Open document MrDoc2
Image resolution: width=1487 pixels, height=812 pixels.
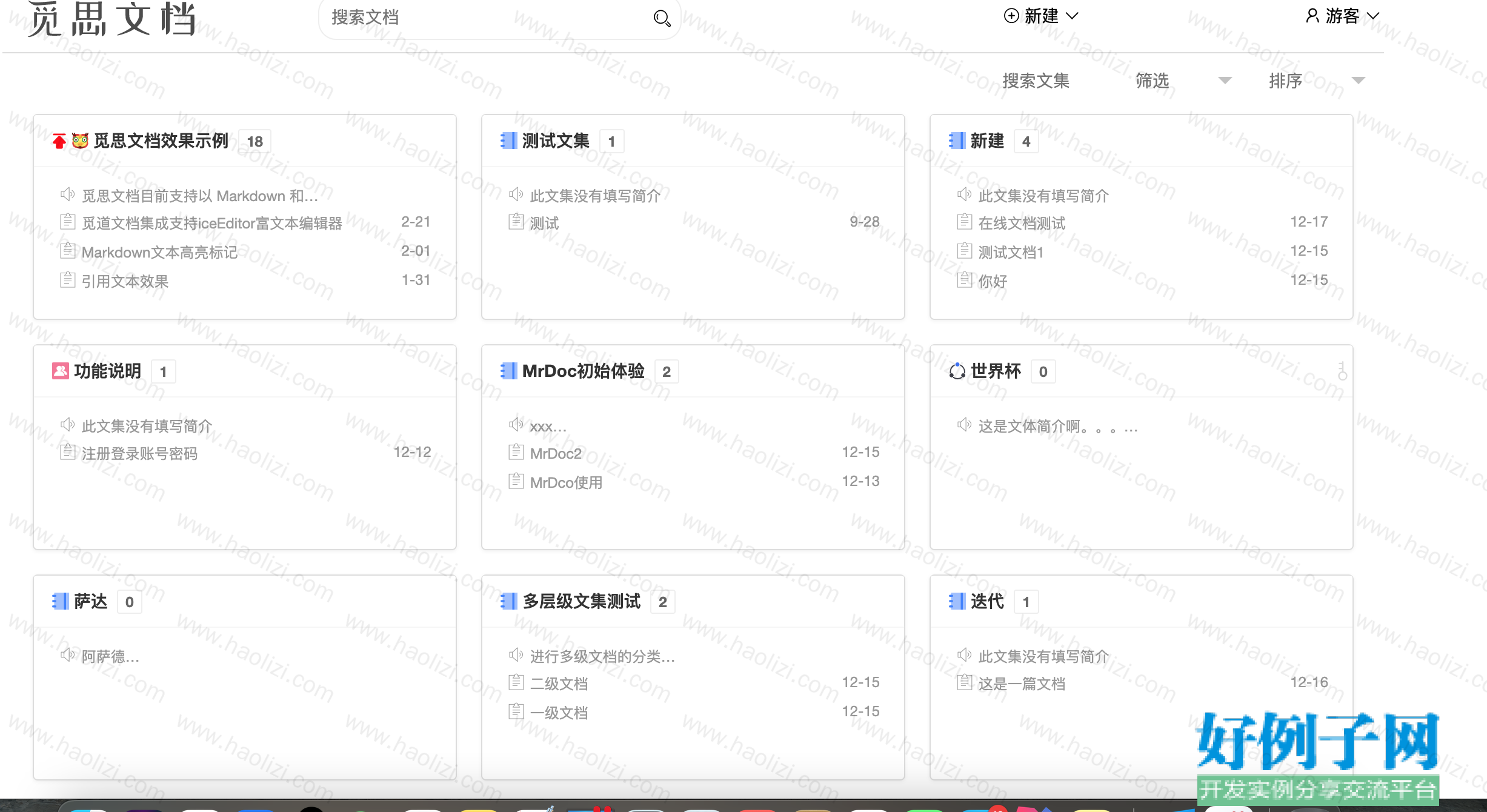tap(556, 453)
